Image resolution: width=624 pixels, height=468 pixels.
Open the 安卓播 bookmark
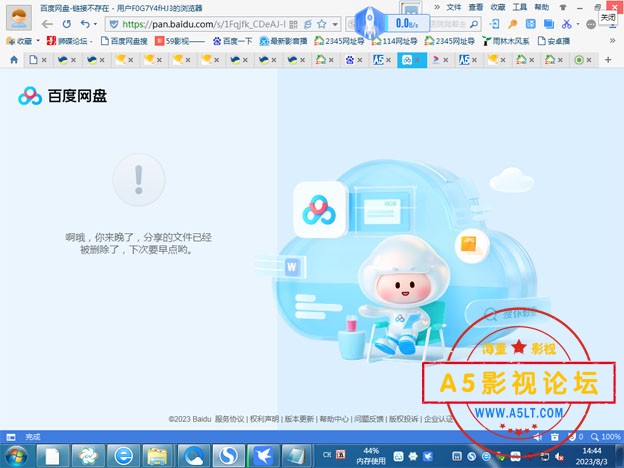(x=554, y=41)
